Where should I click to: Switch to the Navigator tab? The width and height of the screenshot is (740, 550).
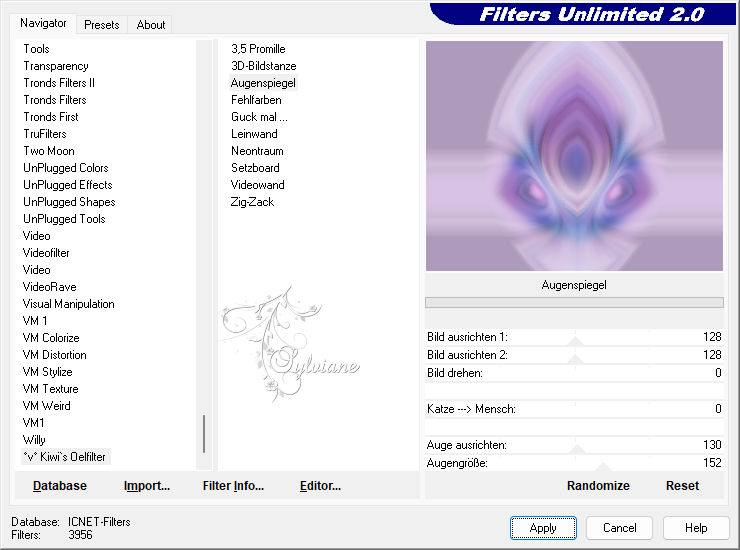coord(43,23)
